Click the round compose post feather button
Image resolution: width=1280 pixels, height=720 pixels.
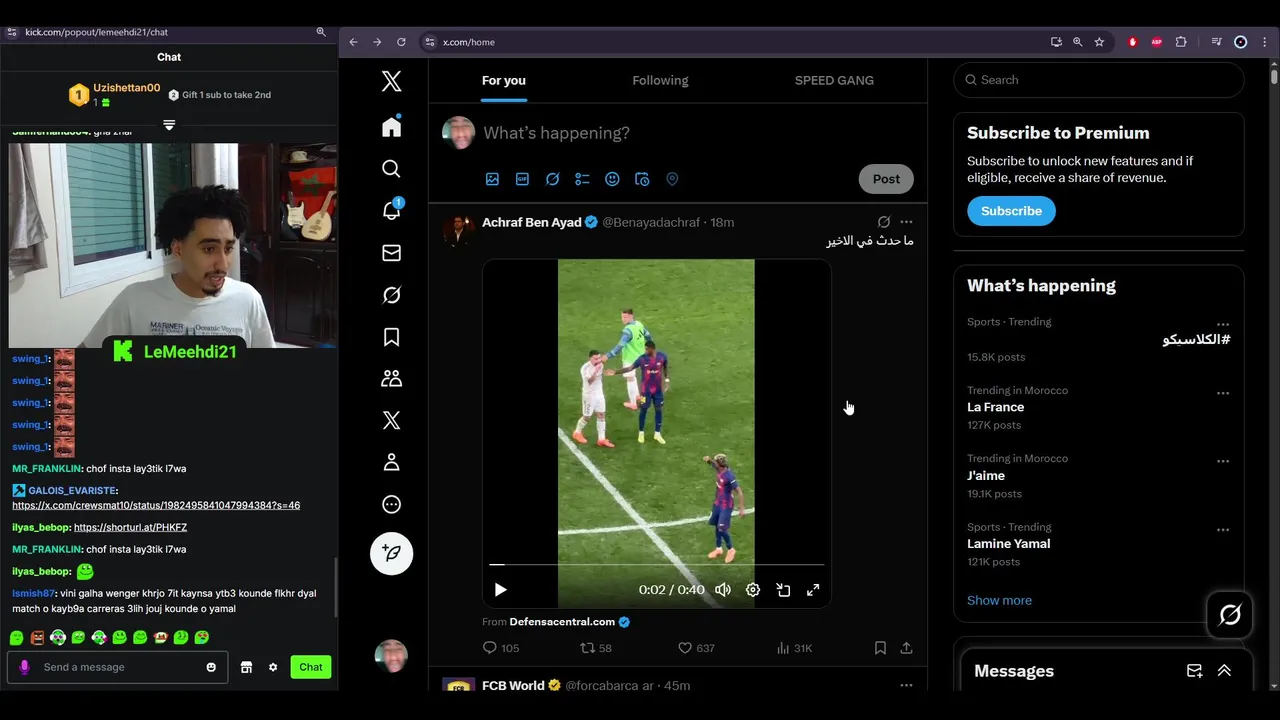(x=391, y=553)
